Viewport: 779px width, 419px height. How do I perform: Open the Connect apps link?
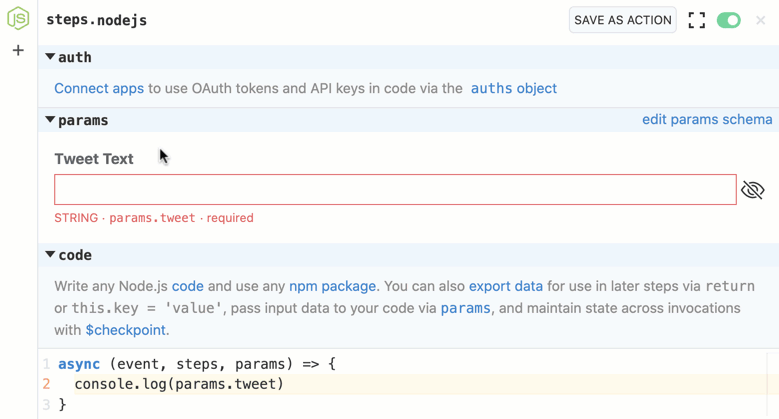99,88
